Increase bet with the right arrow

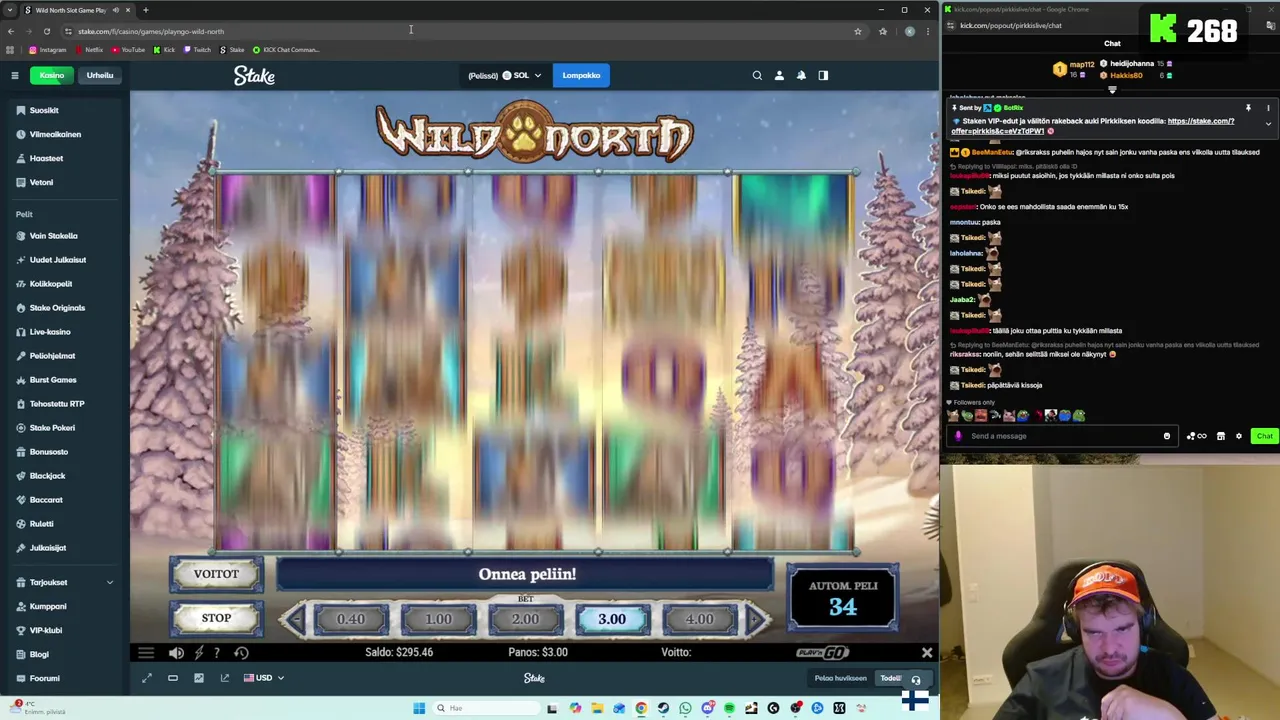(x=756, y=619)
